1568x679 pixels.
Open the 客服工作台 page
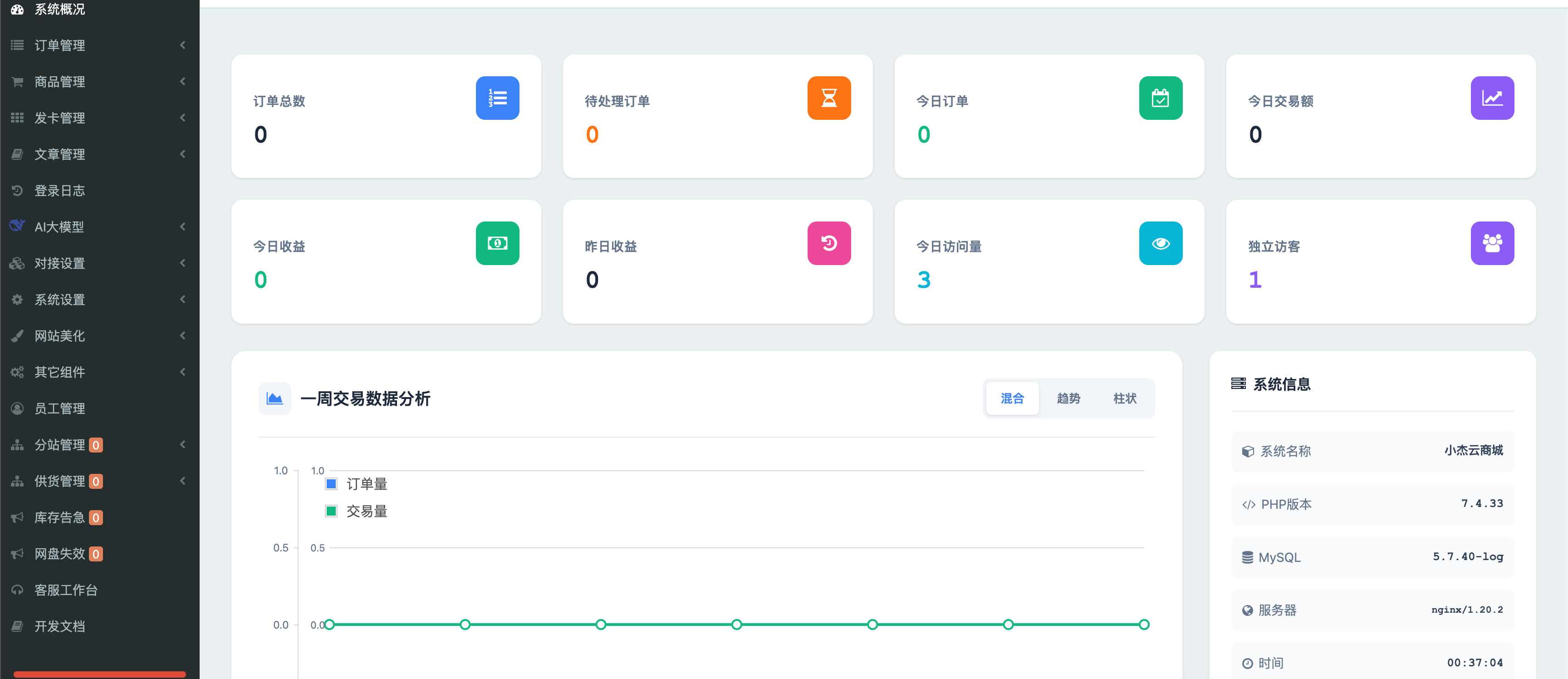[100, 590]
